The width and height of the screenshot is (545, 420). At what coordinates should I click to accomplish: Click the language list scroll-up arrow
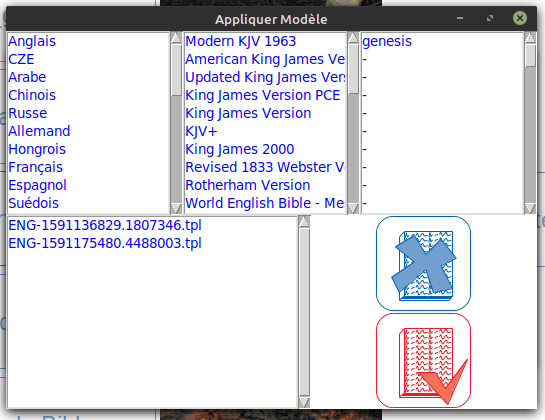(176, 38)
